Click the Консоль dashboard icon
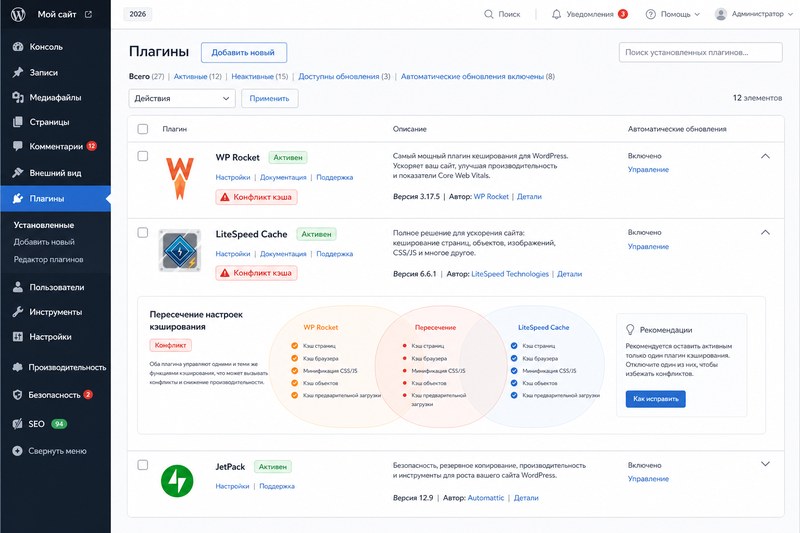The width and height of the screenshot is (800, 533). [x=18, y=46]
